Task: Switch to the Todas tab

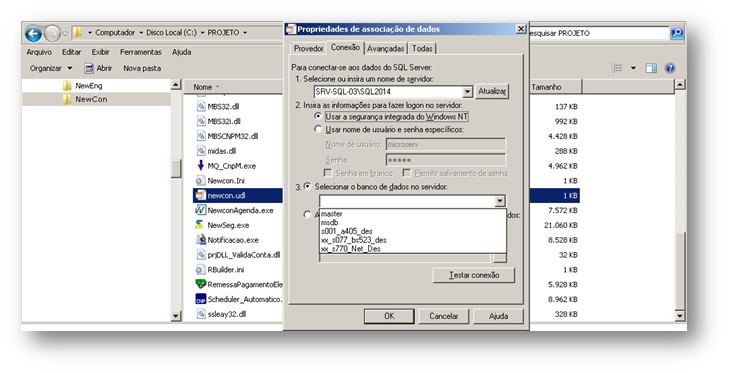Action: [422, 48]
